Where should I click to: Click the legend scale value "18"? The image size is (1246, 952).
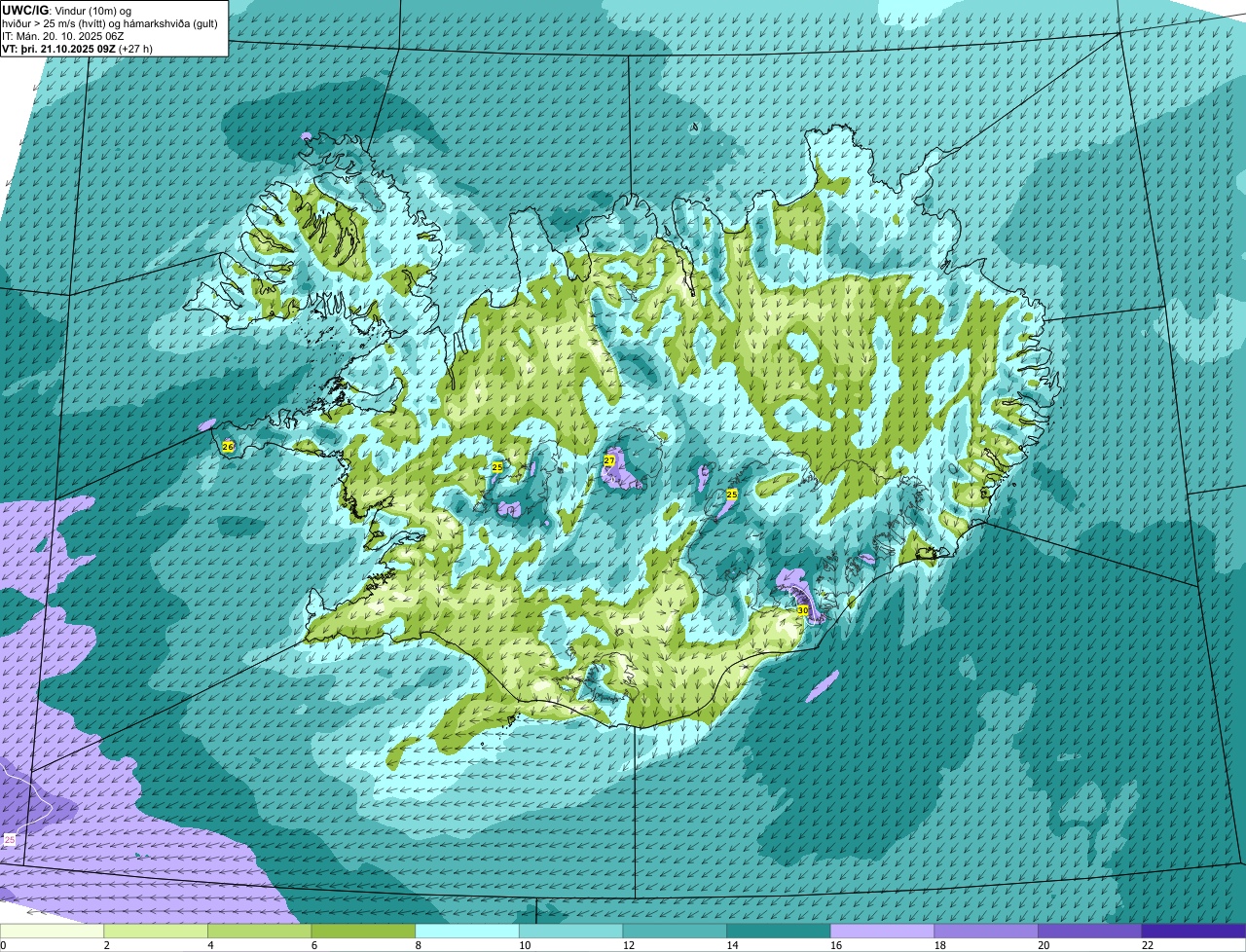click(x=939, y=945)
